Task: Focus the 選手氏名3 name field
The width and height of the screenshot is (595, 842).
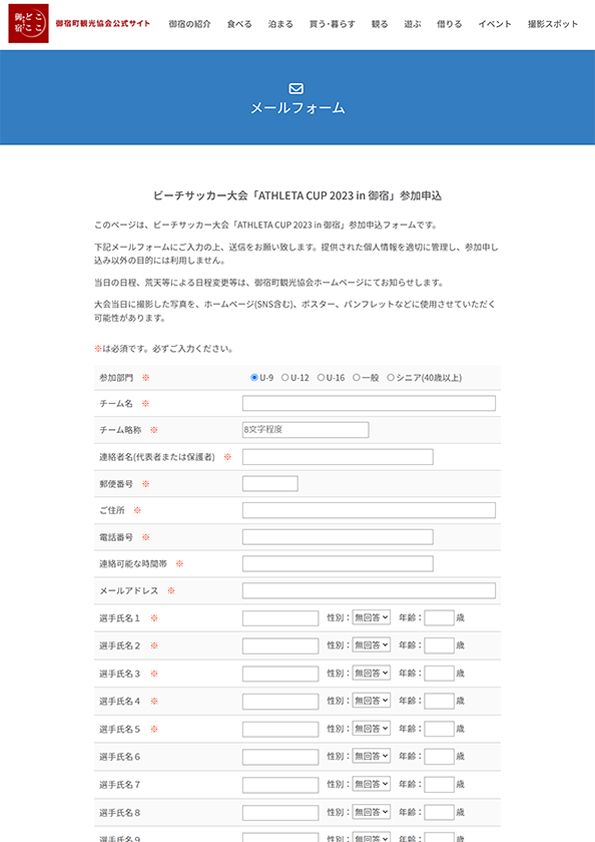Action: (280, 673)
